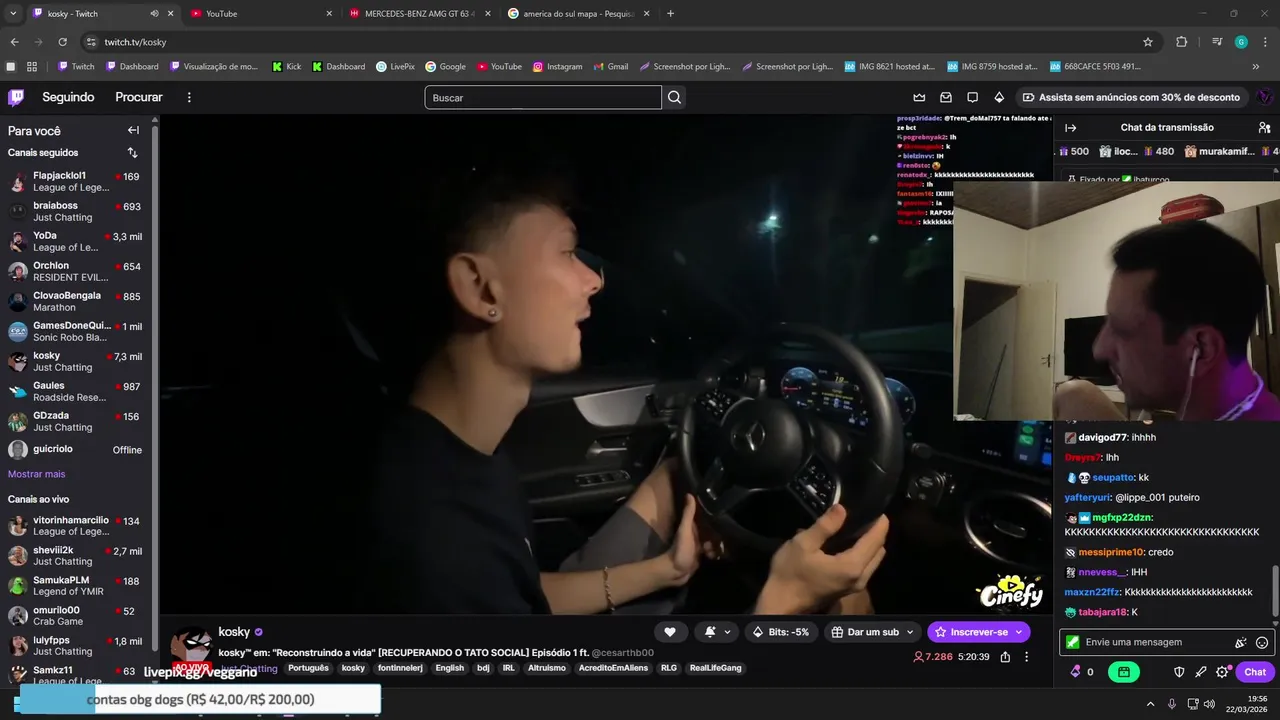The height and width of the screenshot is (720, 1280).
Task: Open the Instagram bookmark
Action: click(557, 67)
